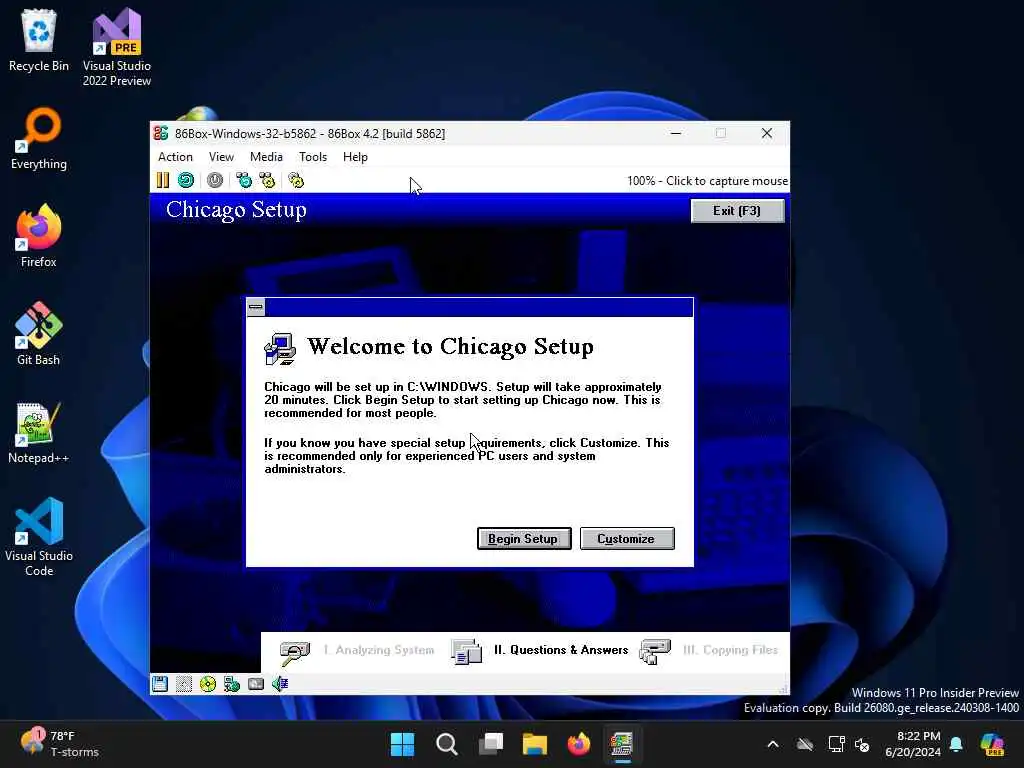Open the clock showing 8:22 PM
Image resolution: width=1024 pixels, height=768 pixels.
[913, 744]
